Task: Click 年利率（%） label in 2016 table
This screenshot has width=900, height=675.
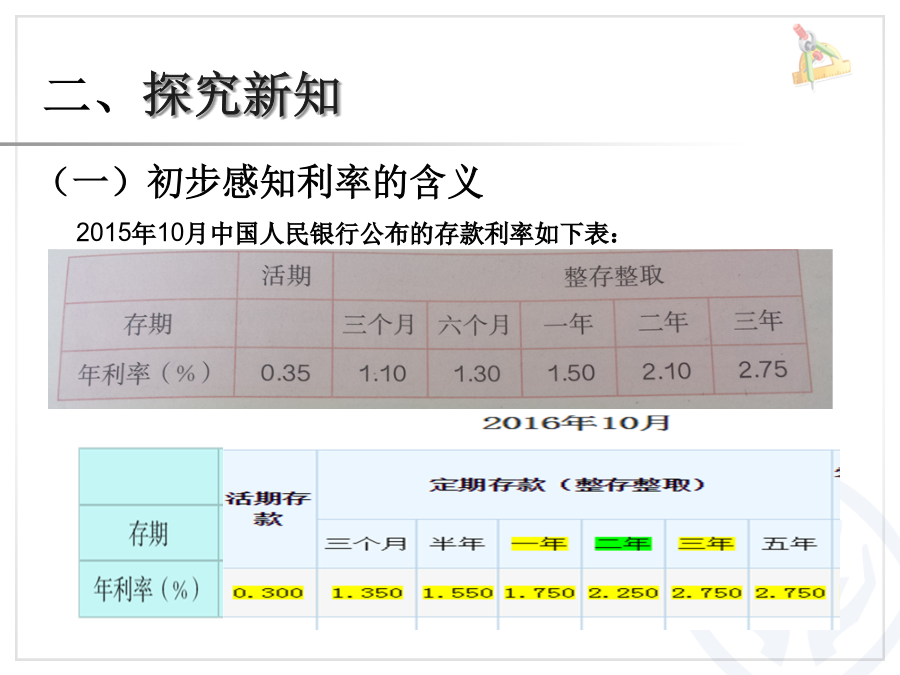Action: (x=147, y=589)
